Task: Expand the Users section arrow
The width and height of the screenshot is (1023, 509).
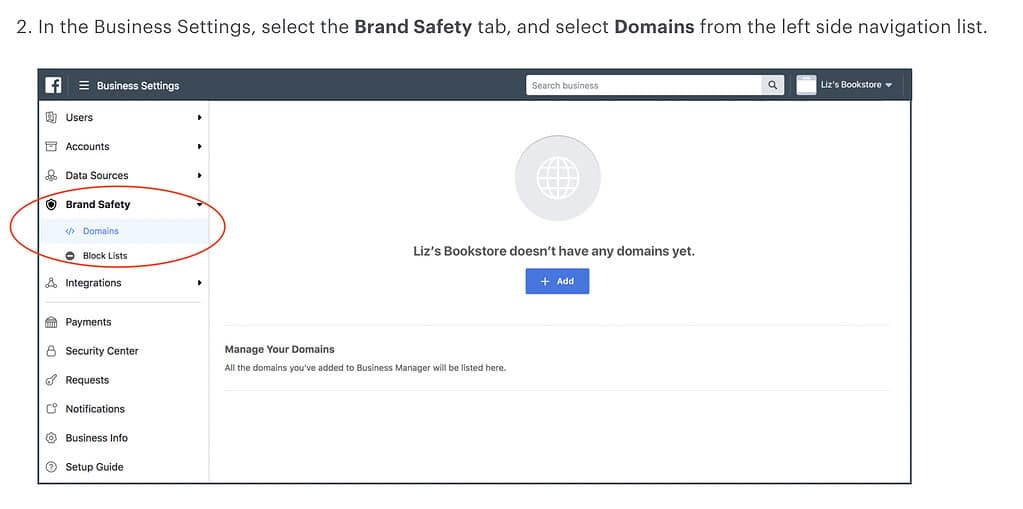Action: 199,117
